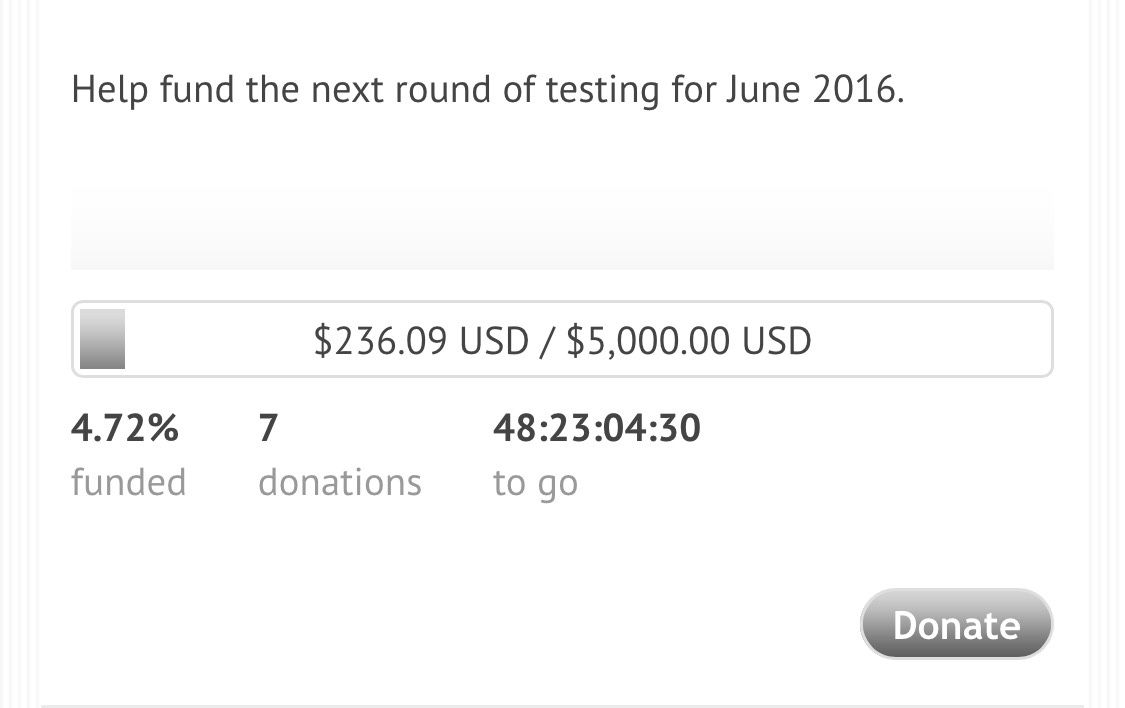Screen dimensions: 1125x708
Task: Click the Donate button
Action: [x=956, y=625]
